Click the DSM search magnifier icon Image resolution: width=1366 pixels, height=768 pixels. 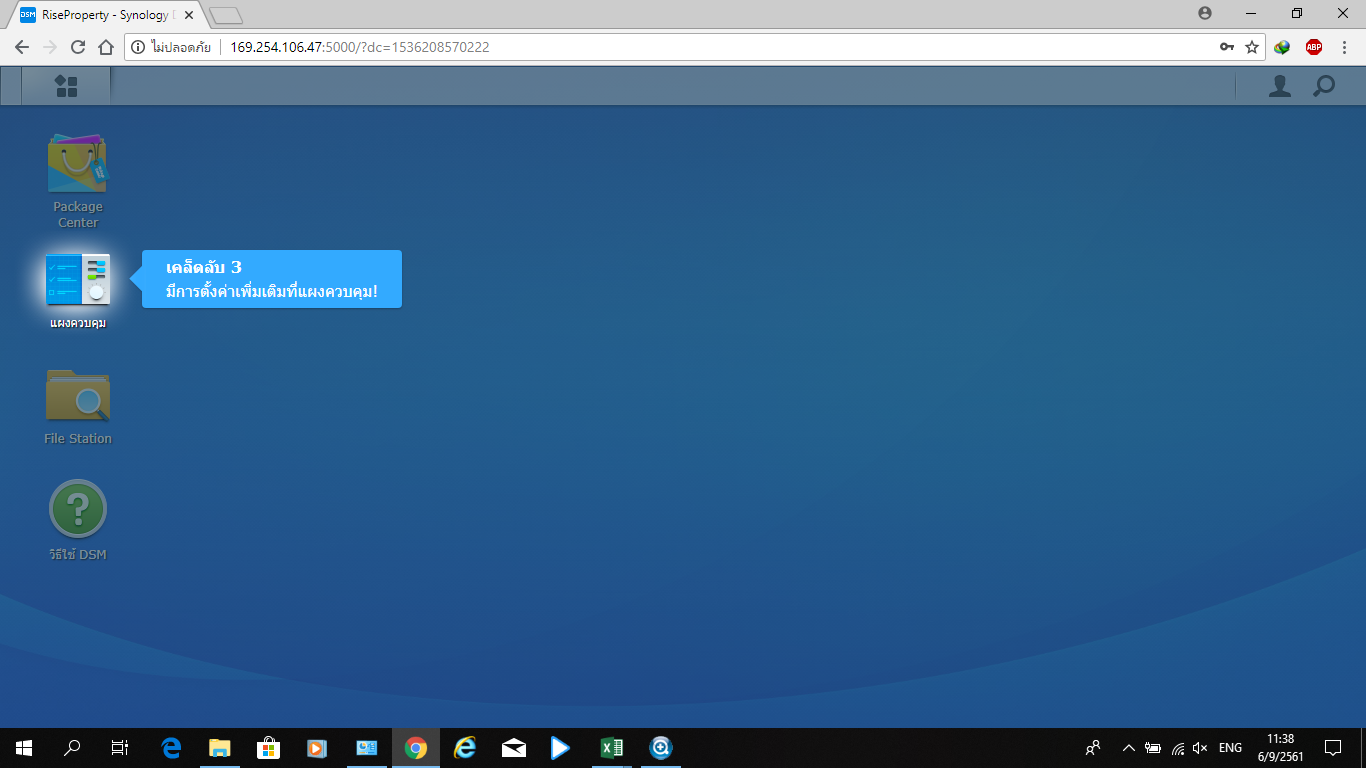pos(1323,86)
